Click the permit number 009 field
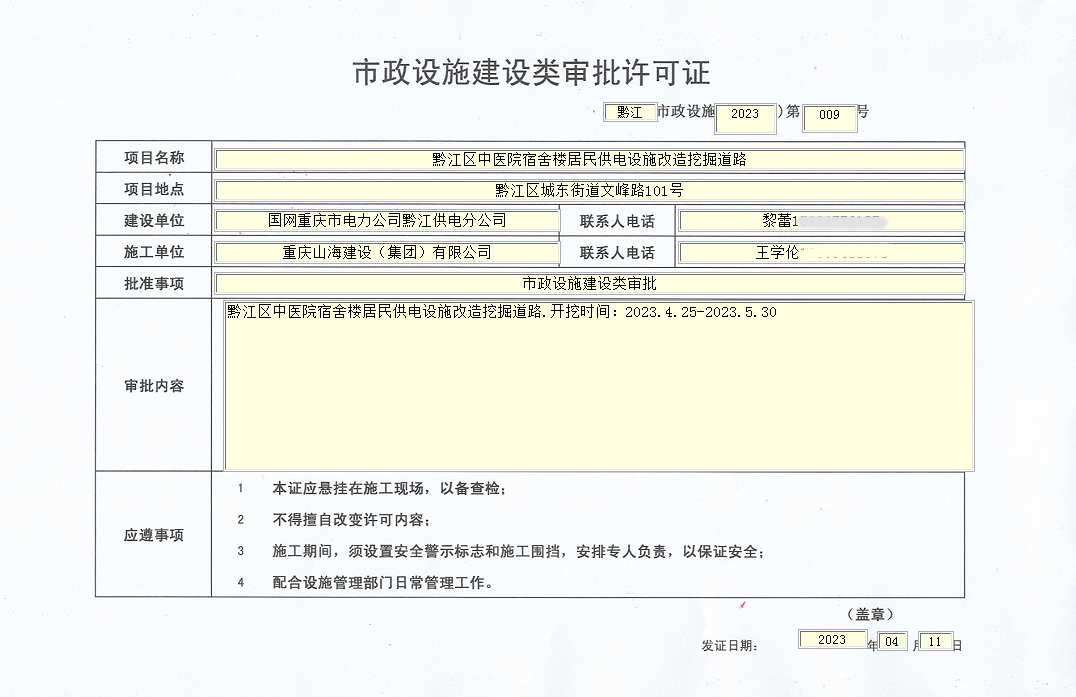Screen dimensions: 1076x697 coord(830,118)
